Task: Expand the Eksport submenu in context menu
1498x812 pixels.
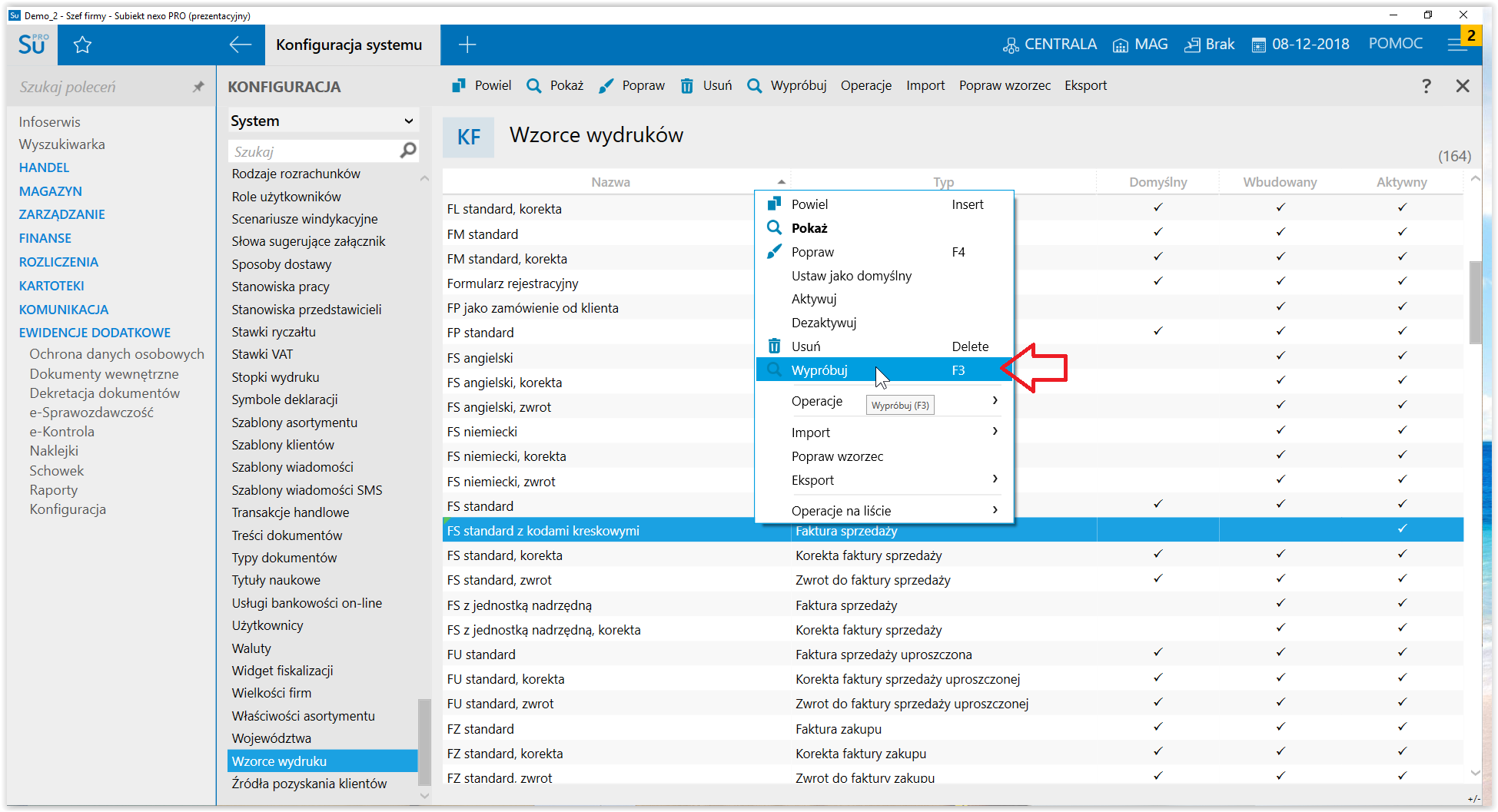Action: 884,480
